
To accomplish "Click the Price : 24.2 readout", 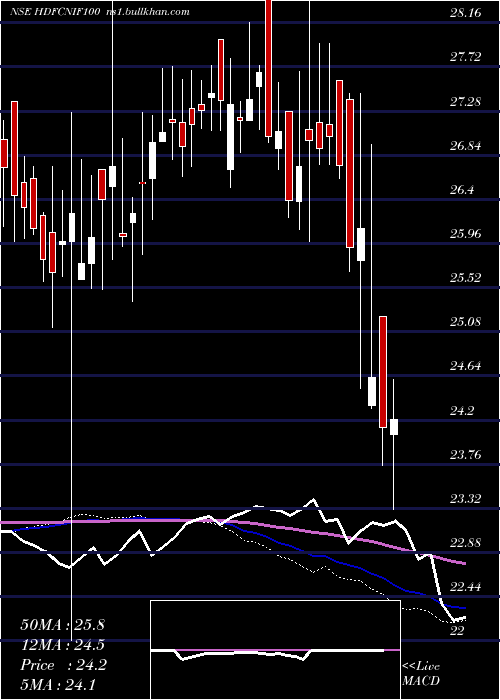I will (63, 665).
